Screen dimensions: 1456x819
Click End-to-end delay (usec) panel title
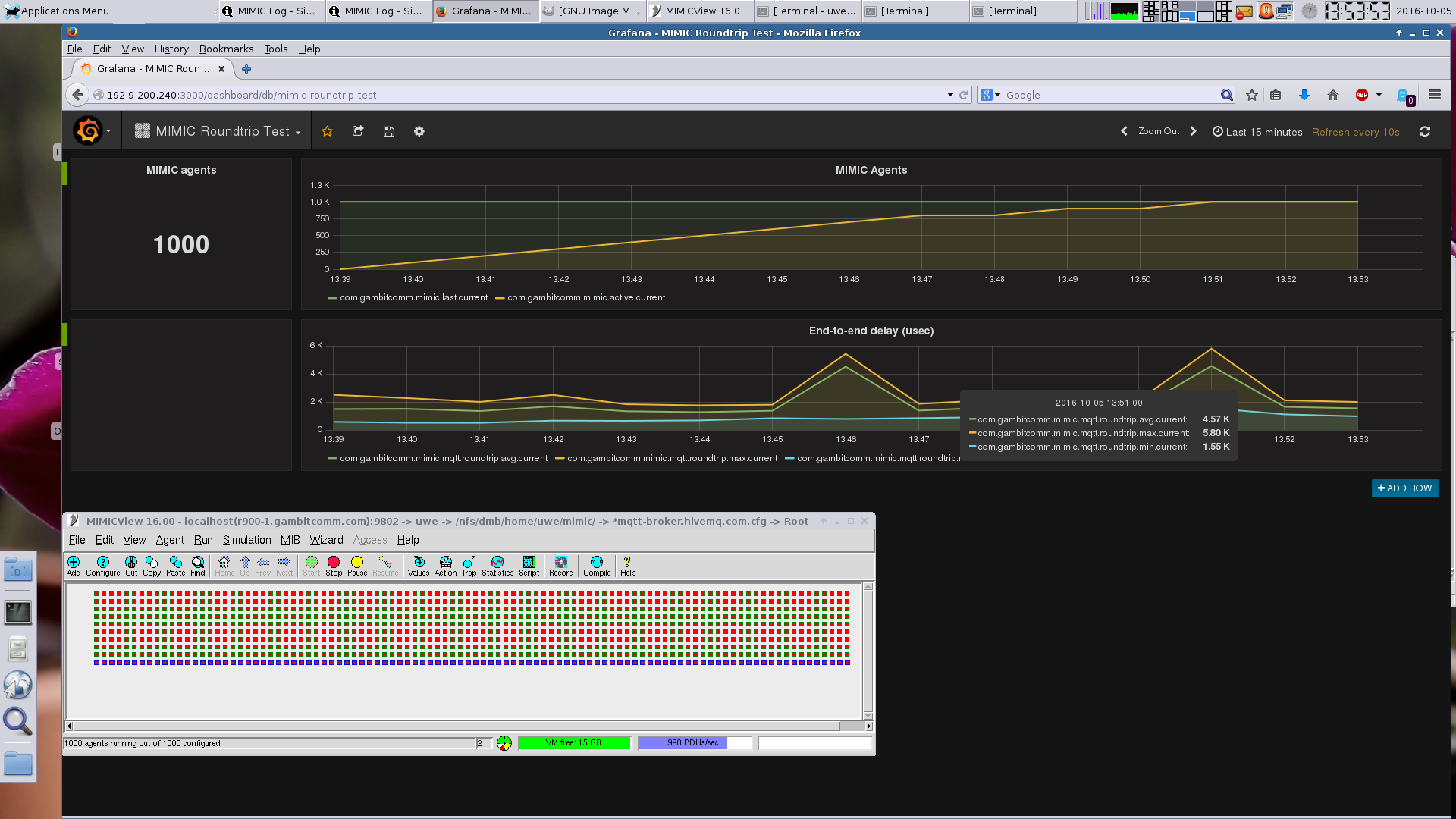pyautogui.click(x=871, y=331)
